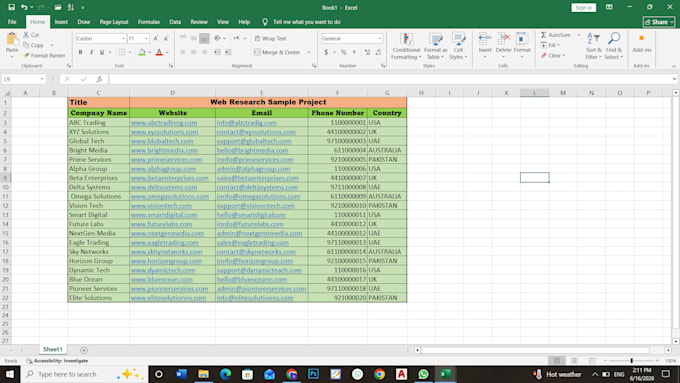Image resolution: width=680 pixels, height=383 pixels.
Task: Apply Percent Style format
Action: pos(343,52)
